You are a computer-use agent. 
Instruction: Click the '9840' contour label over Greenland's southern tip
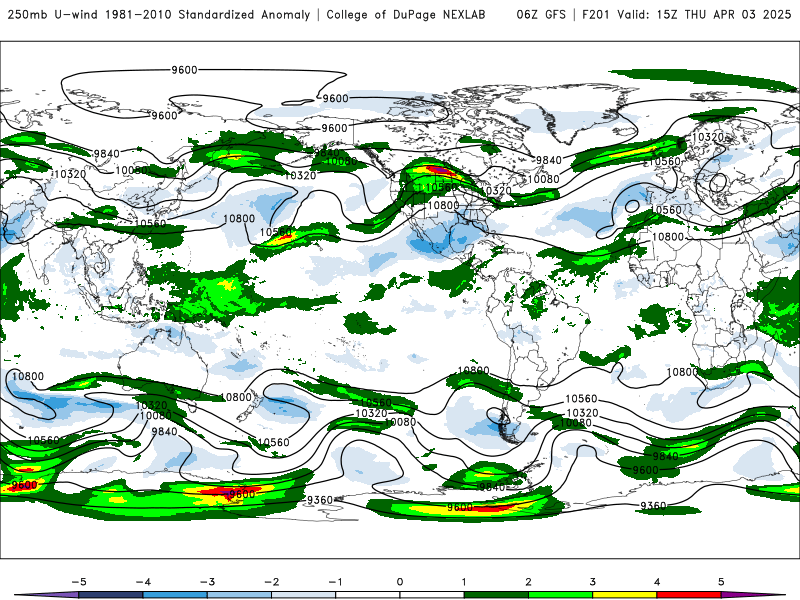pyautogui.click(x=548, y=160)
